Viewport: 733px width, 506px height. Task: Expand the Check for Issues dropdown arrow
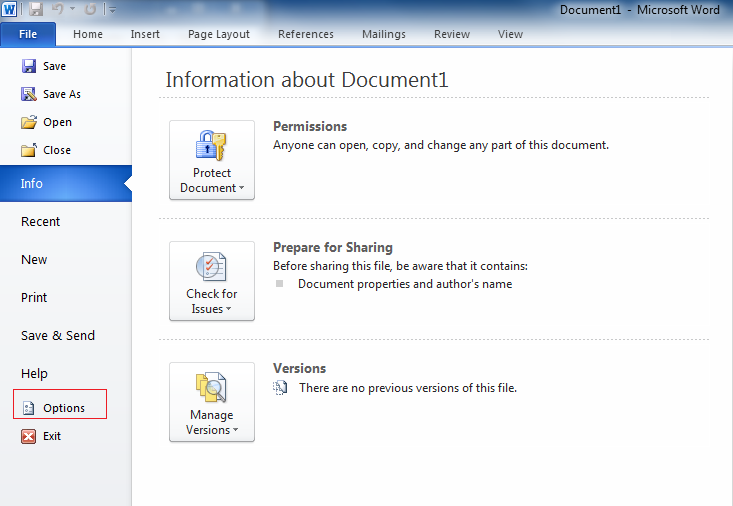229,309
